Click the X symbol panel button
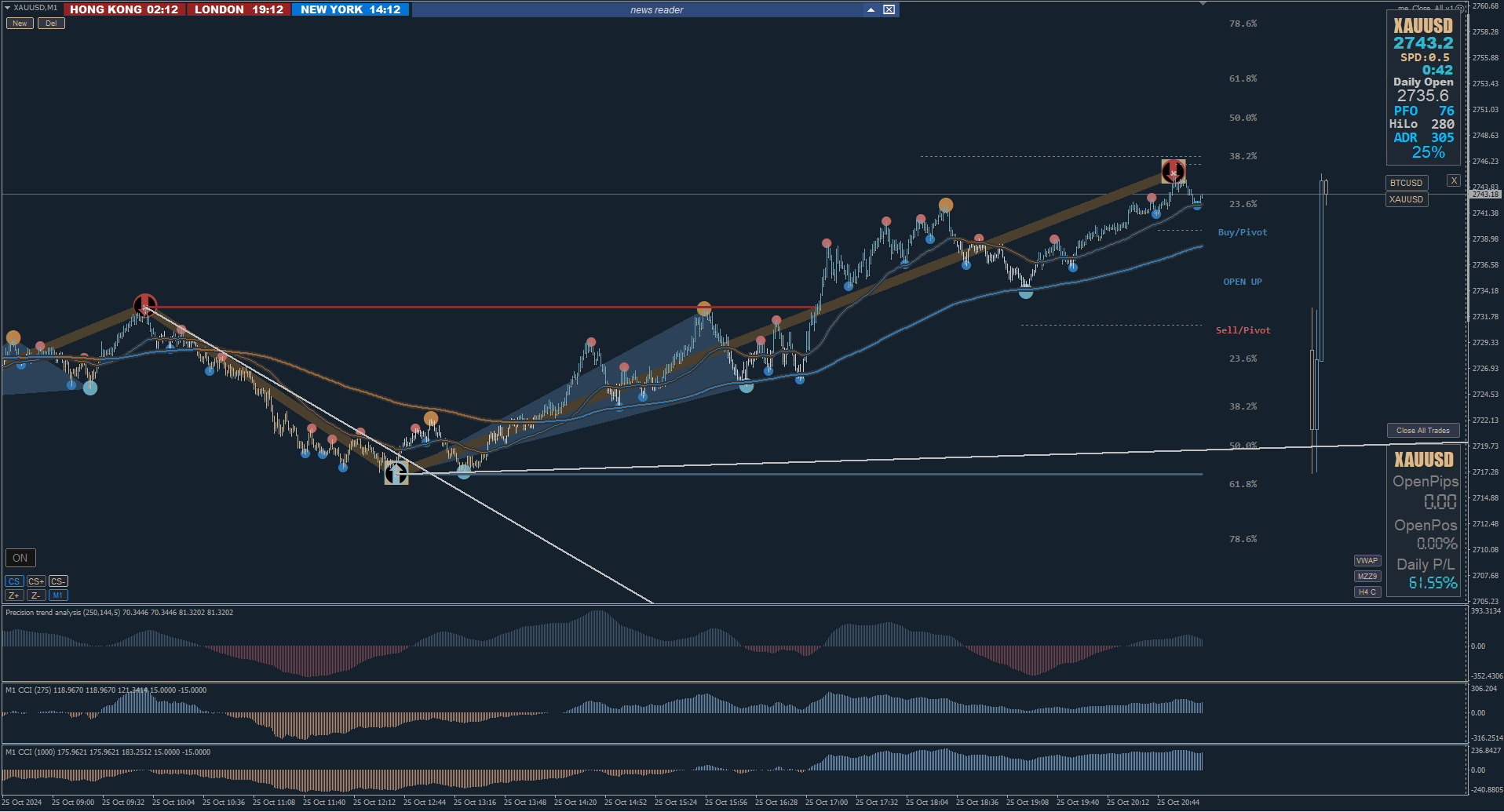Screen dimensions: 1504x812 coord(1454,180)
